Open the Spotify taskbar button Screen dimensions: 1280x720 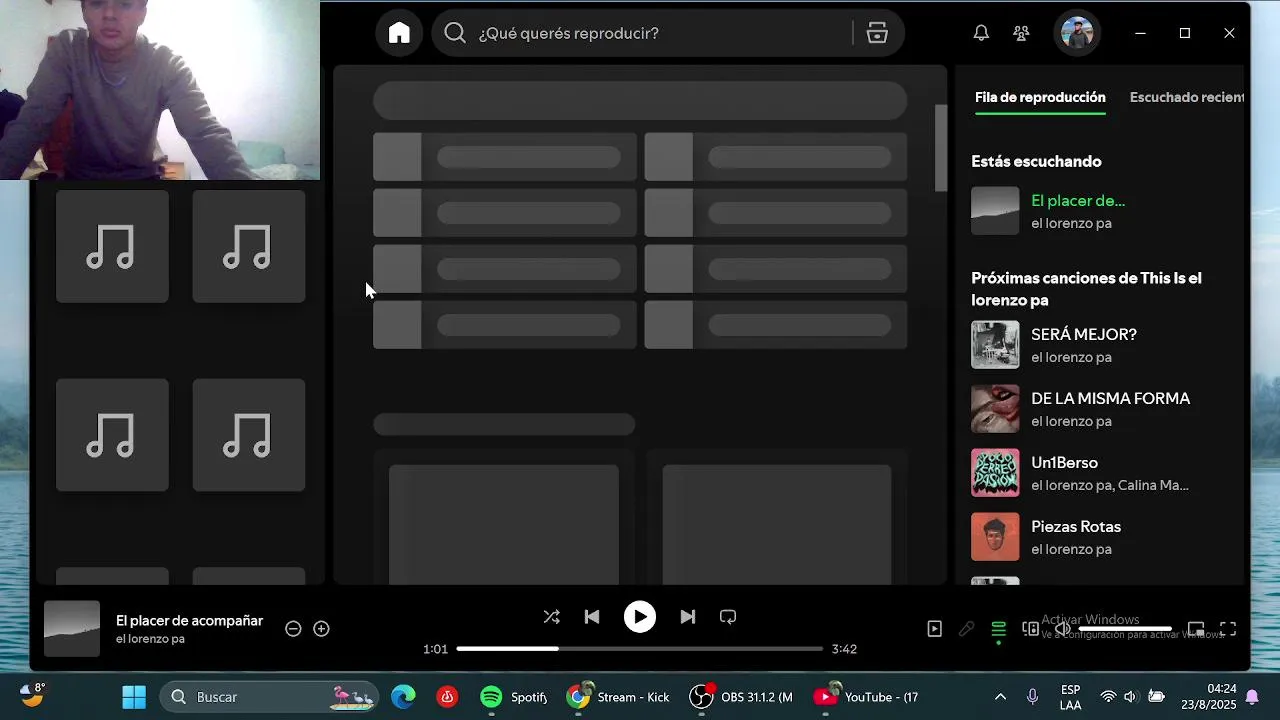pyautogui.click(x=513, y=697)
